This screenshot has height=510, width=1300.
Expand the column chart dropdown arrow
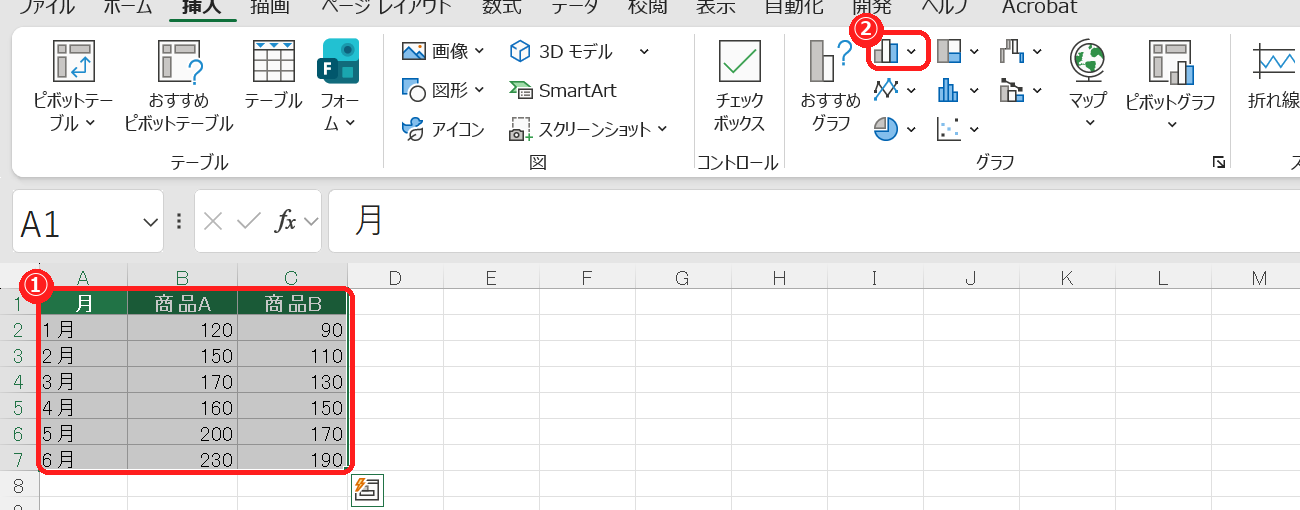point(911,51)
